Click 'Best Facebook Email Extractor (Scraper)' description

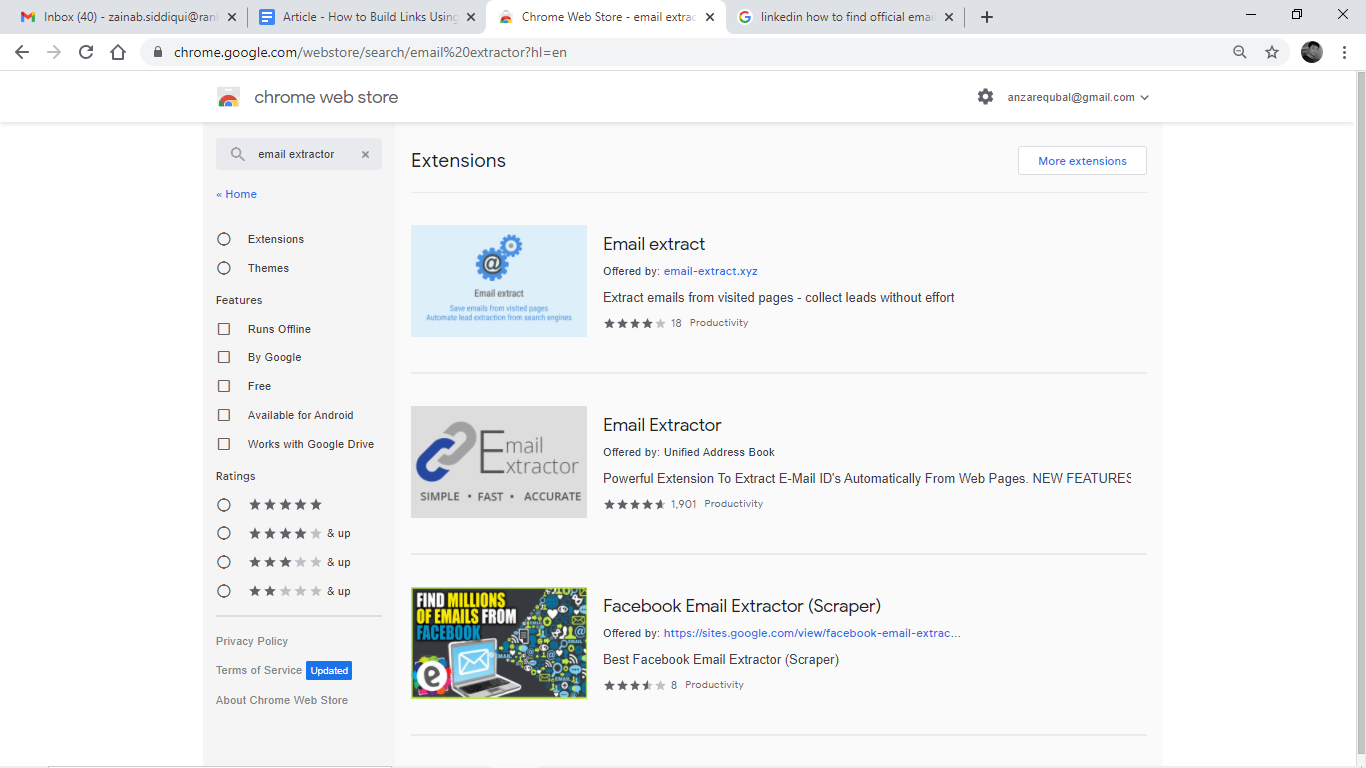[x=721, y=659]
